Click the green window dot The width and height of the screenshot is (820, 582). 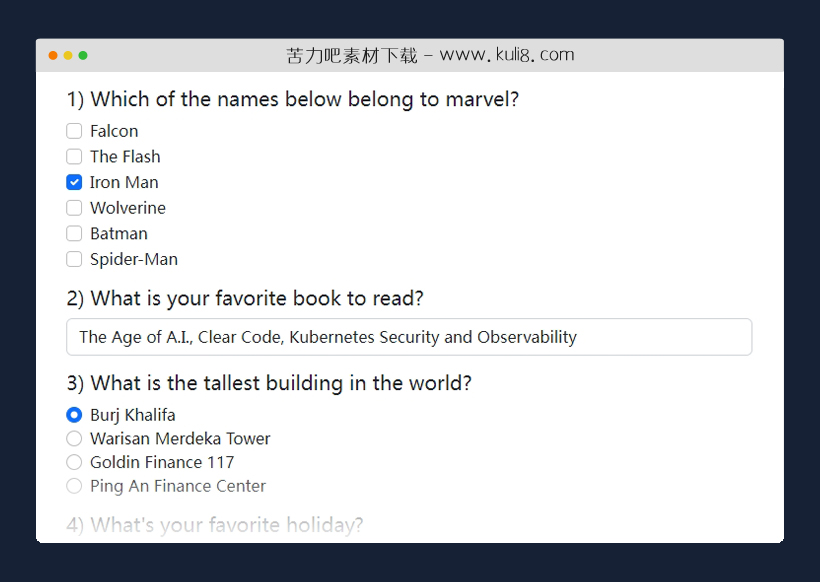83,55
